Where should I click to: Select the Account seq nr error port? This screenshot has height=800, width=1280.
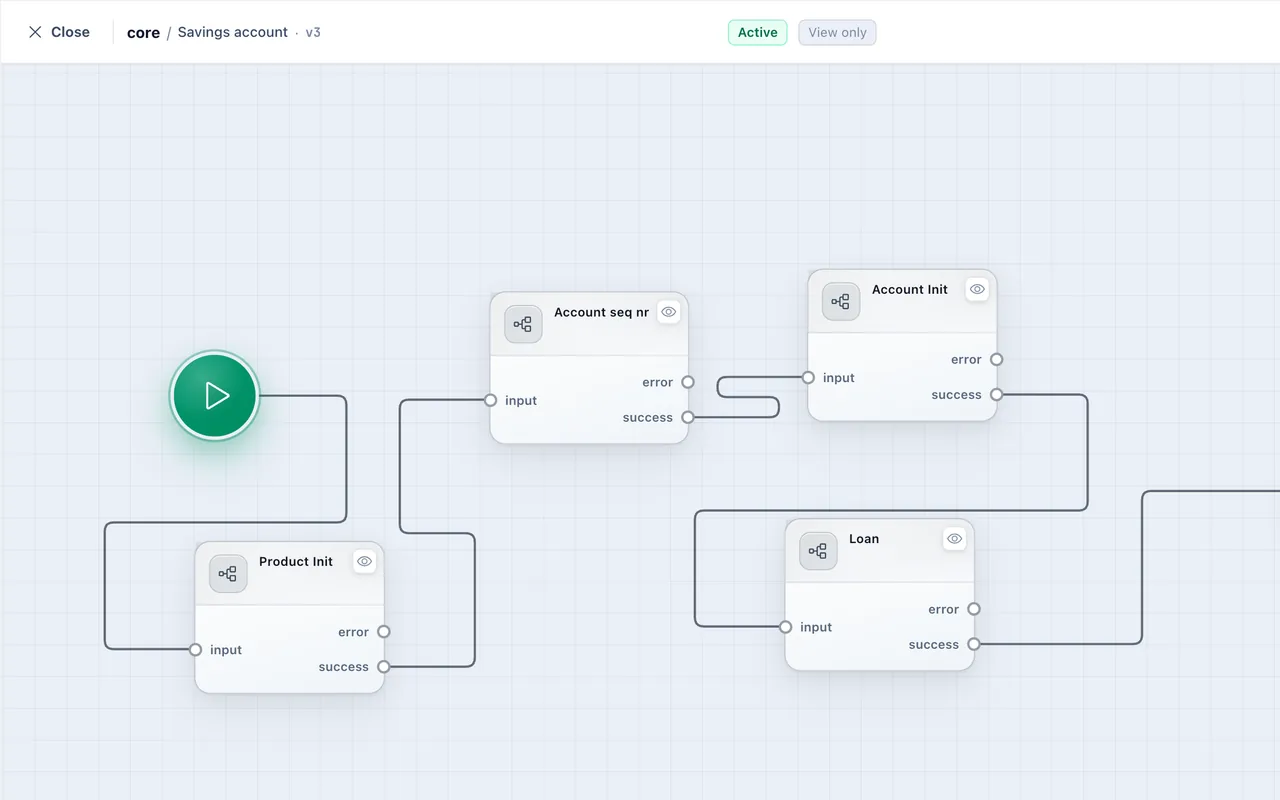click(688, 382)
